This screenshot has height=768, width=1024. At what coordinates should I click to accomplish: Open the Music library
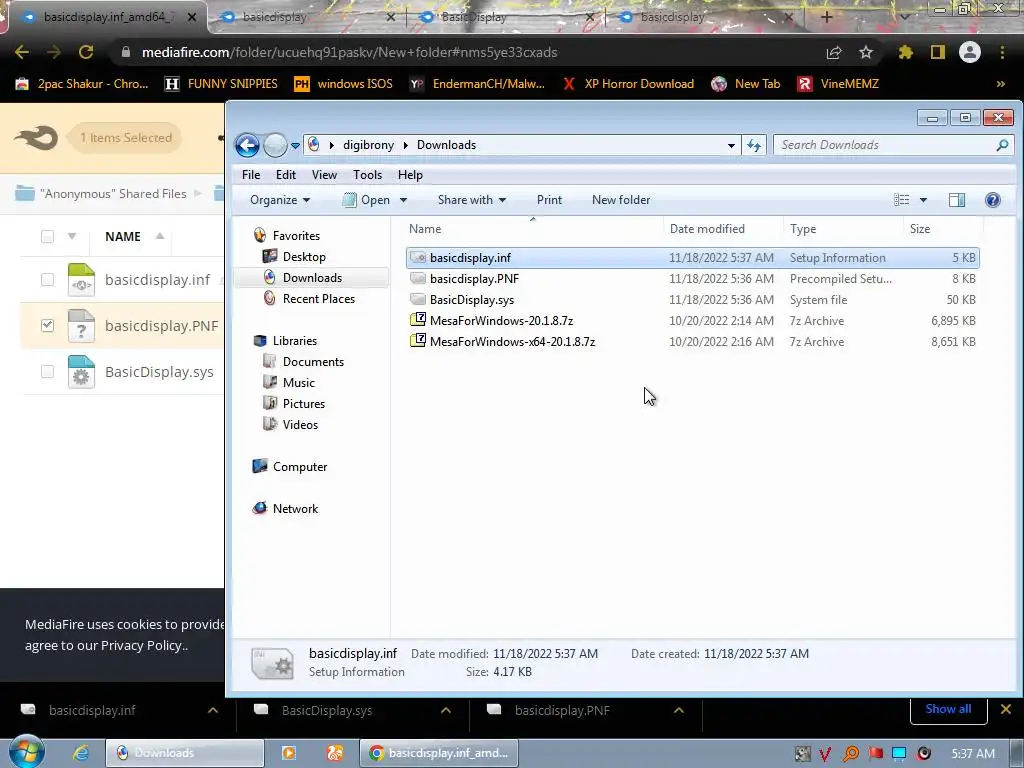pos(298,383)
